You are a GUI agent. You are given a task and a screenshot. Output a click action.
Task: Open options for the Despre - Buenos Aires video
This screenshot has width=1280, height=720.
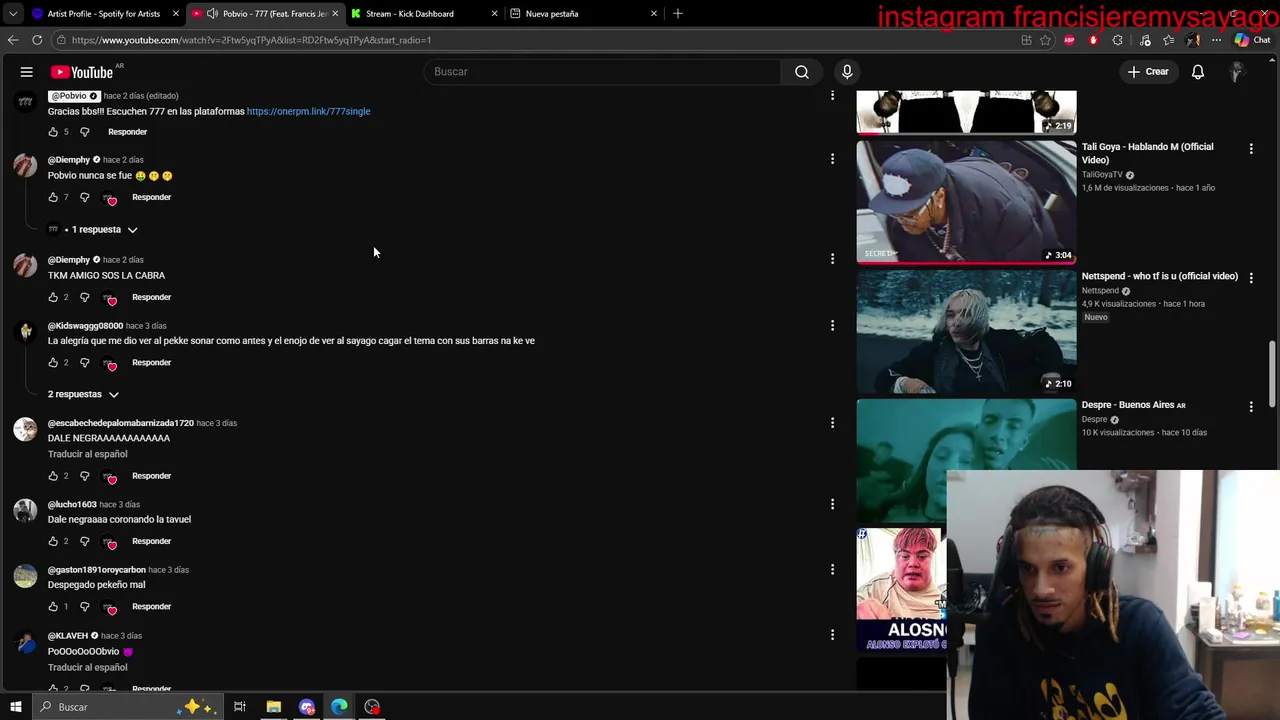[1251, 406]
